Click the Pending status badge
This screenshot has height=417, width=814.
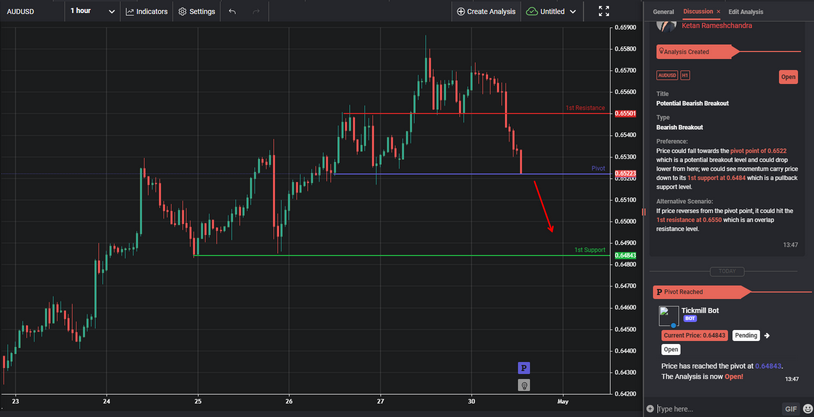pos(746,335)
